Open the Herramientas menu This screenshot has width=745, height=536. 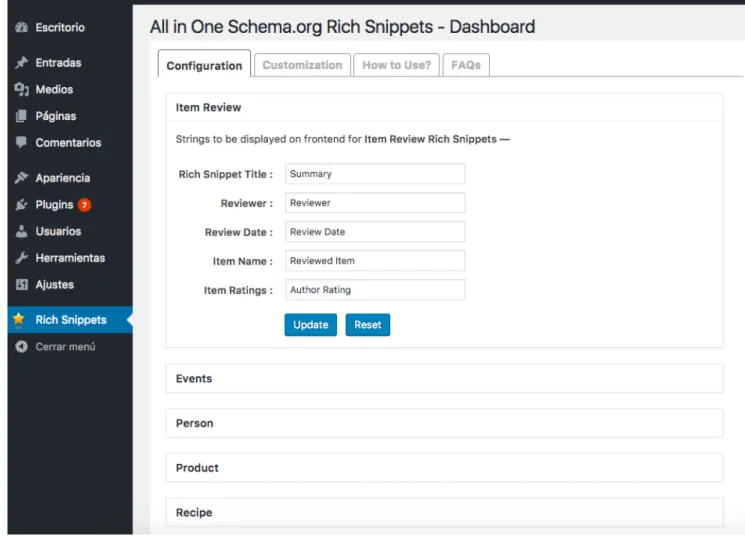pyautogui.click(x=70, y=258)
